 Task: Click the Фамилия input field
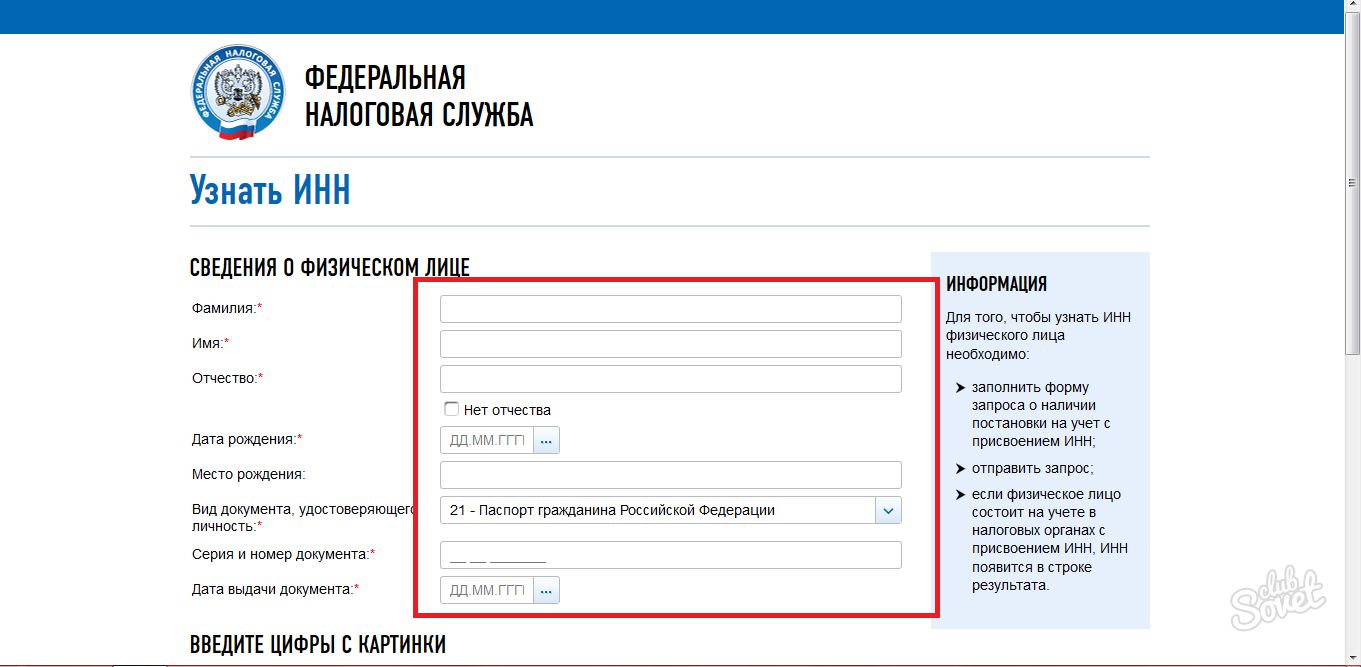671,309
